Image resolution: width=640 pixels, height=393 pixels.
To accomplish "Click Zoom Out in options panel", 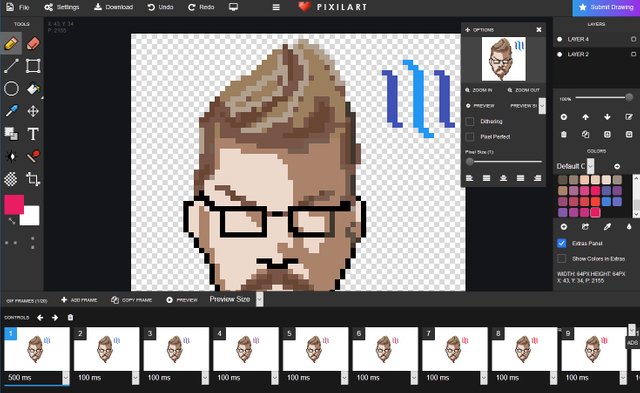I will pos(524,90).
